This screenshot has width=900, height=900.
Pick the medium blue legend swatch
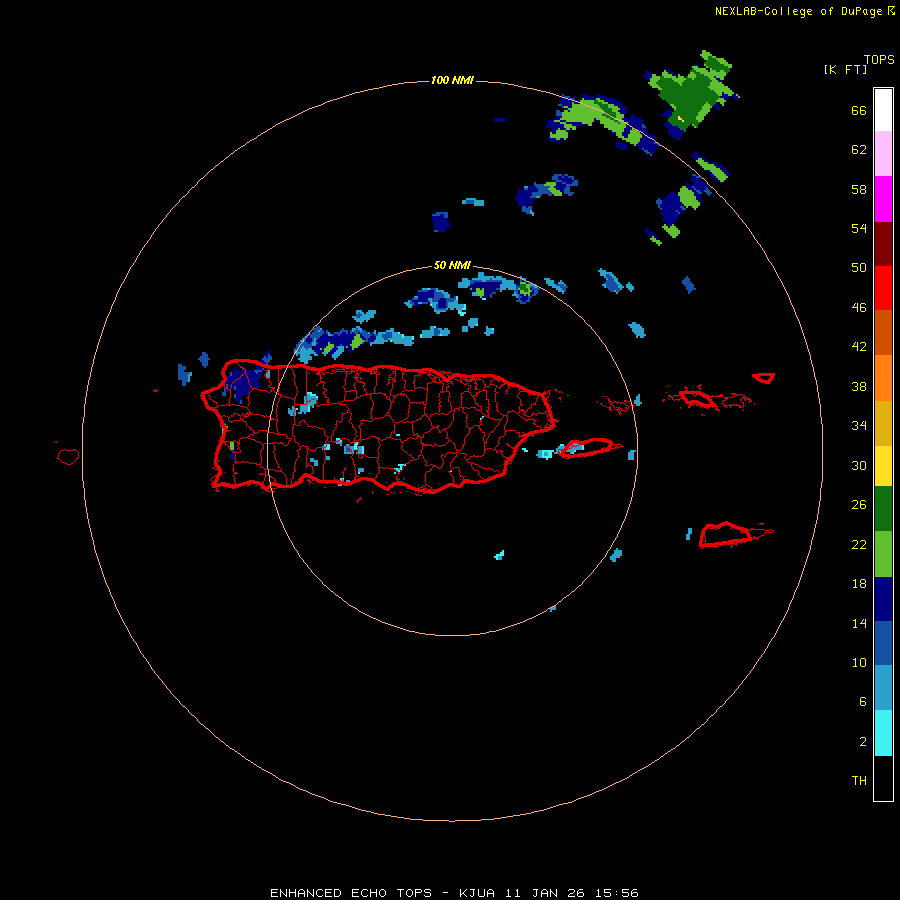click(x=883, y=643)
